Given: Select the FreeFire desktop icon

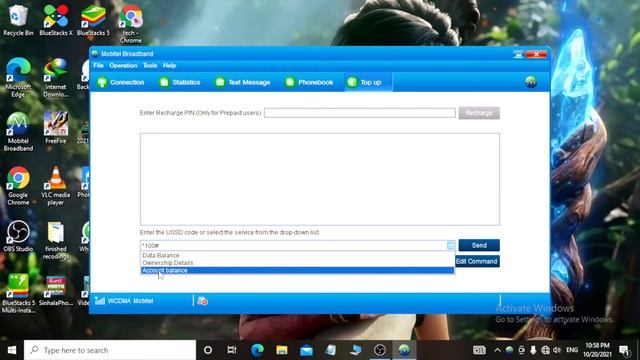Looking at the screenshot, I should point(56,128).
